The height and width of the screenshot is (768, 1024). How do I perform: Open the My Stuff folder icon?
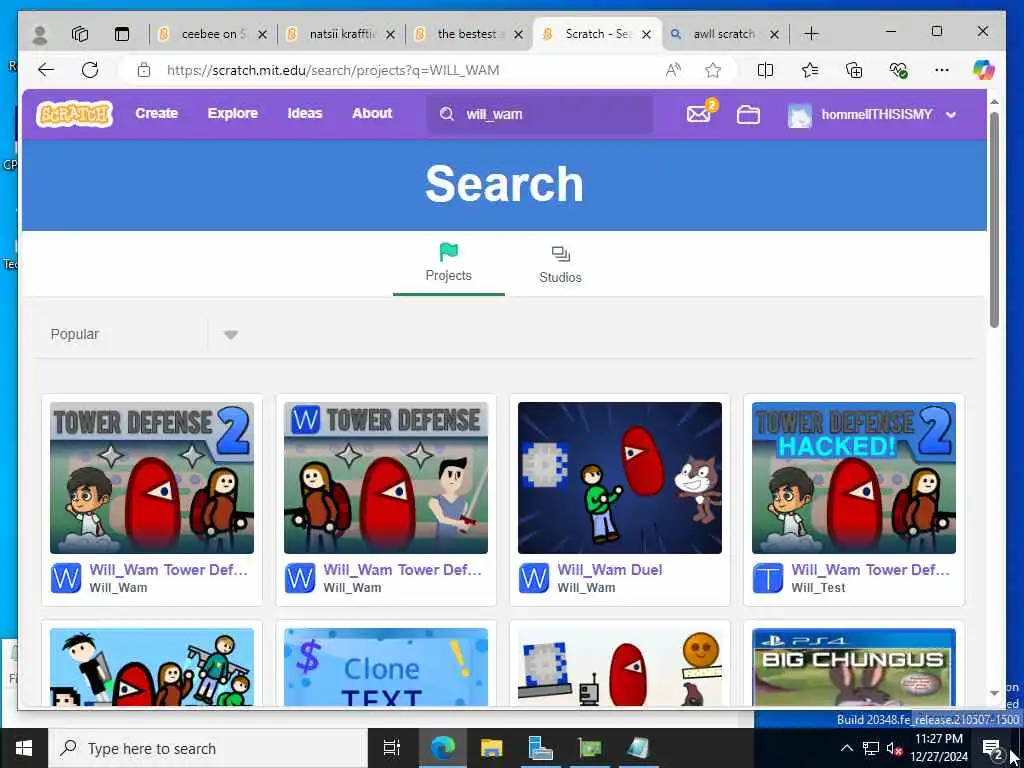748,114
